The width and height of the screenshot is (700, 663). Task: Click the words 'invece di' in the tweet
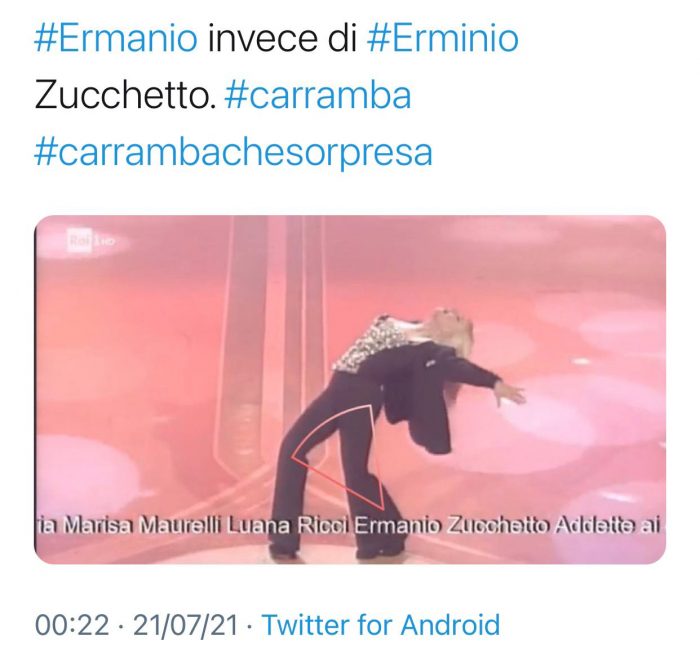(x=282, y=38)
